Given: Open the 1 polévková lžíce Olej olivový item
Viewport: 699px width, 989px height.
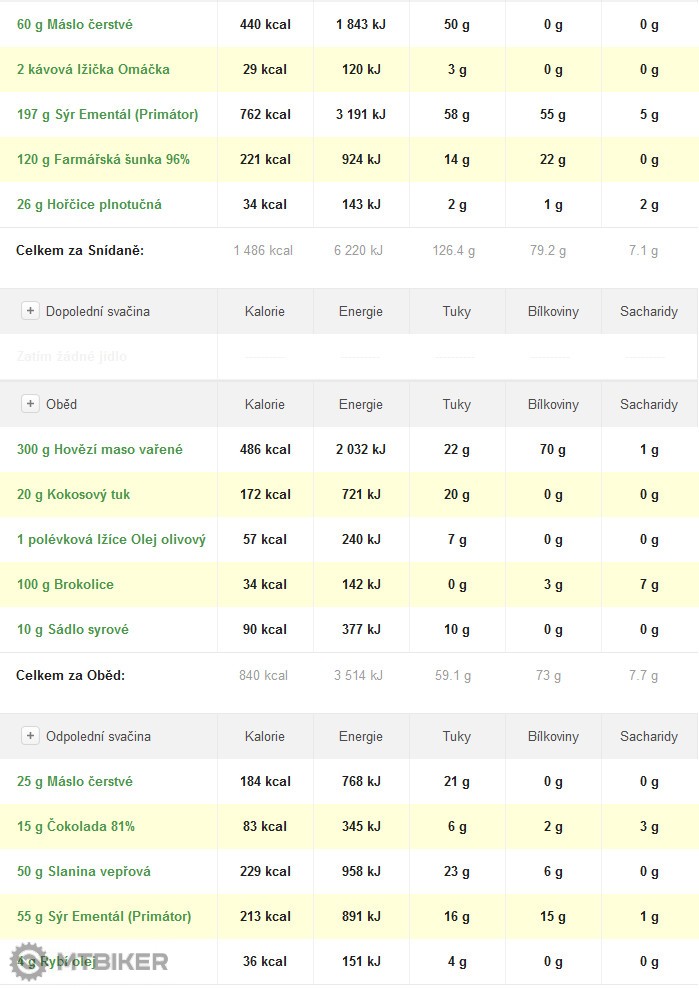Looking at the screenshot, I should tap(111, 539).
